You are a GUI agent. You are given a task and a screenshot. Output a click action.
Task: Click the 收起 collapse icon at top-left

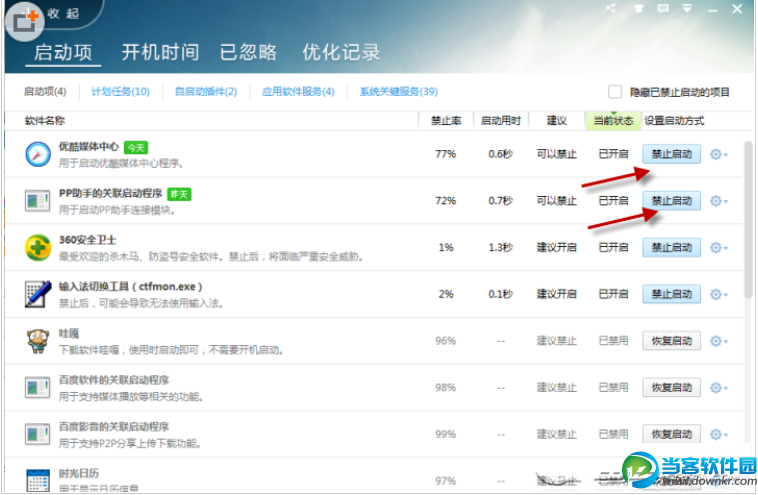pos(25,20)
